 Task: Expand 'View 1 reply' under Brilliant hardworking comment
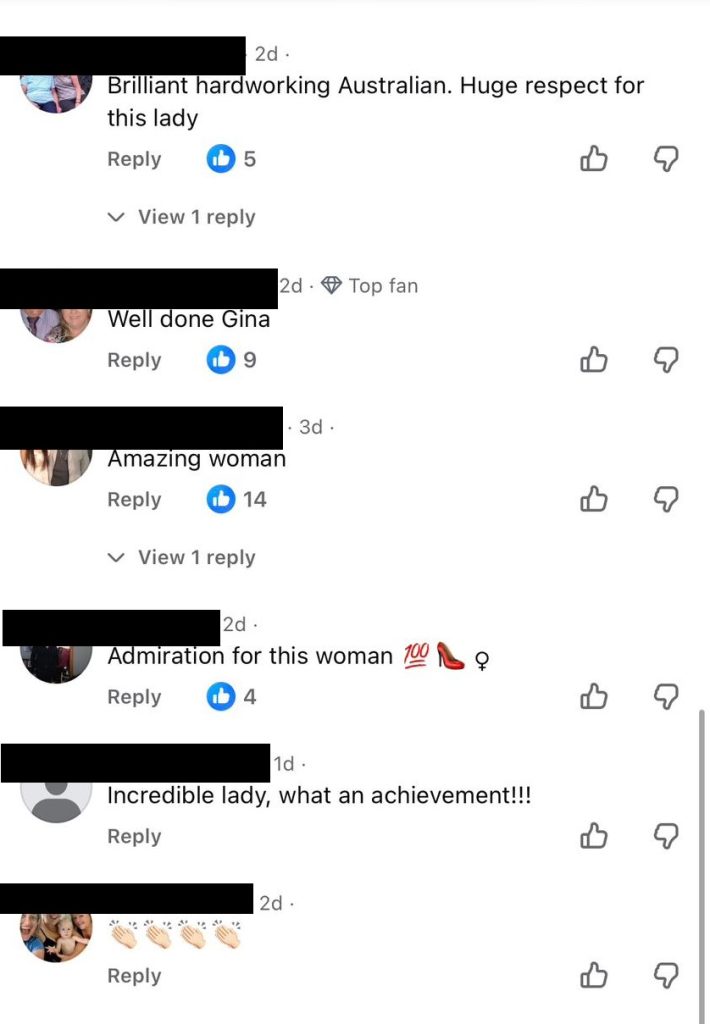tap(182, 217)
